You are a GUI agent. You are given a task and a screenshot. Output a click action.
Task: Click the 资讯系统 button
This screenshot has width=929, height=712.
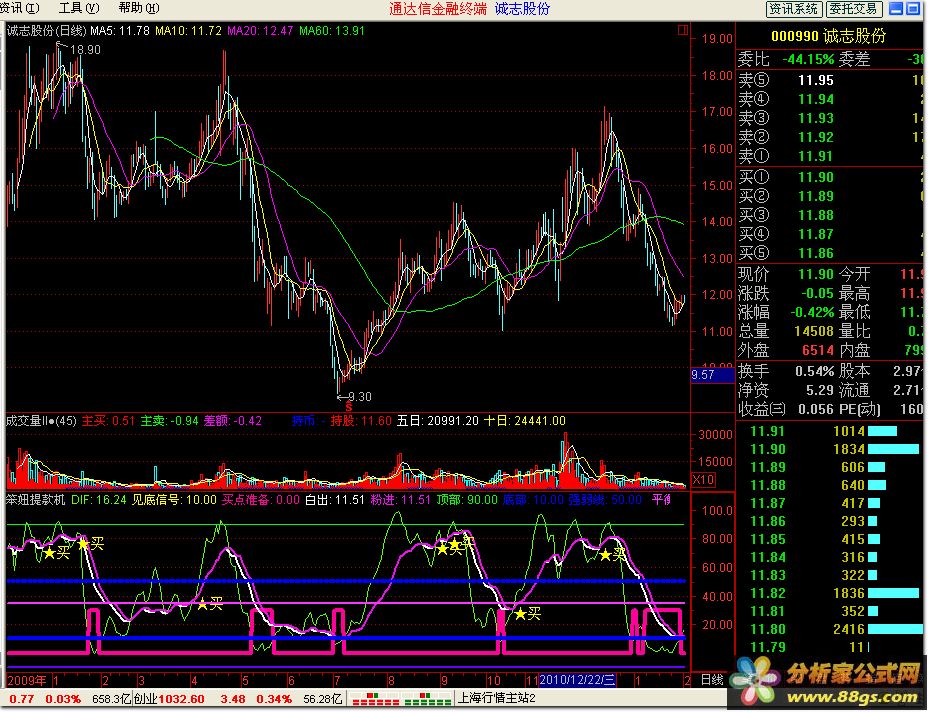tap(793, 9)
